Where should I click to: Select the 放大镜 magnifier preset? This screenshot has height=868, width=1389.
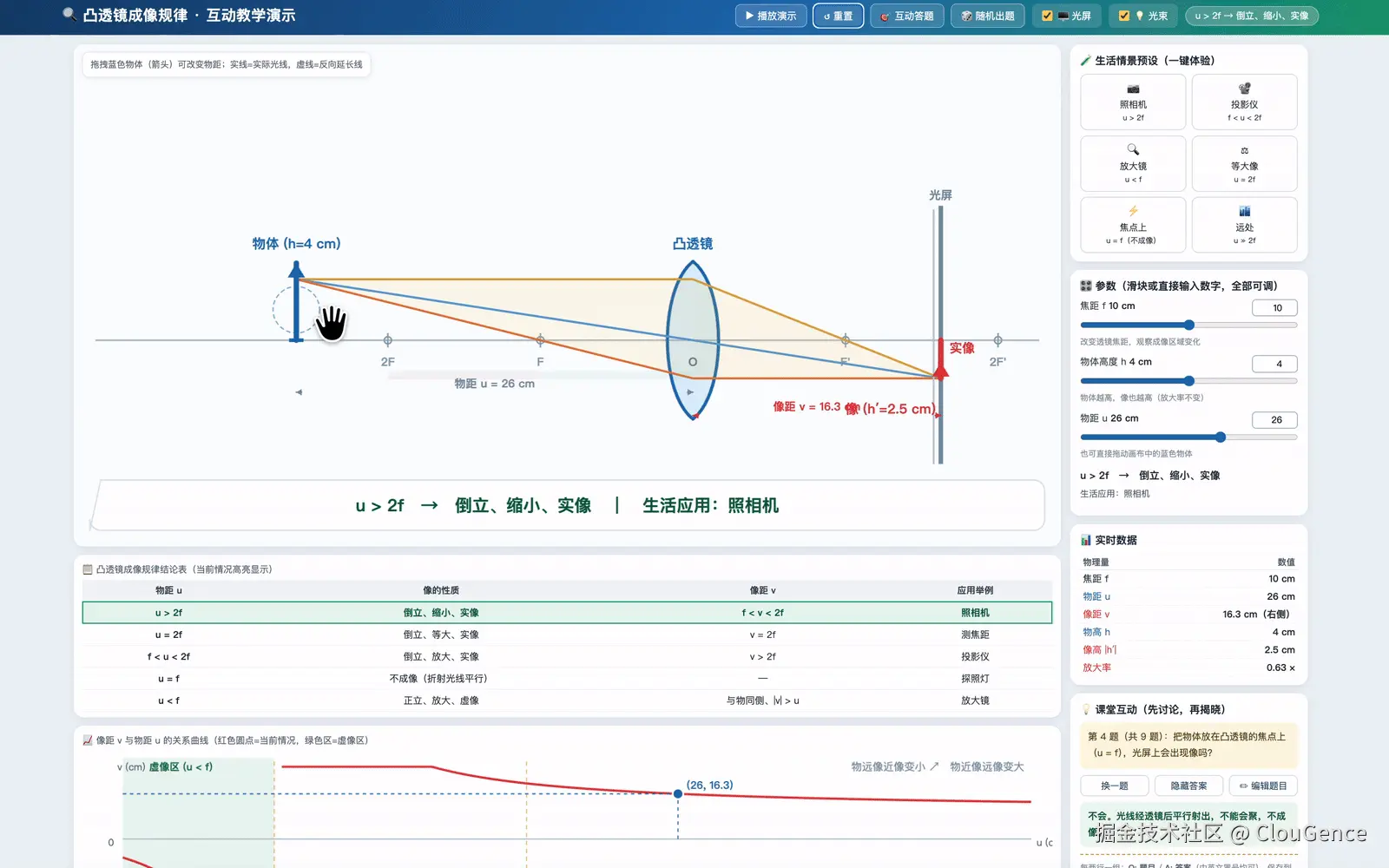(x=1133, y=163)
